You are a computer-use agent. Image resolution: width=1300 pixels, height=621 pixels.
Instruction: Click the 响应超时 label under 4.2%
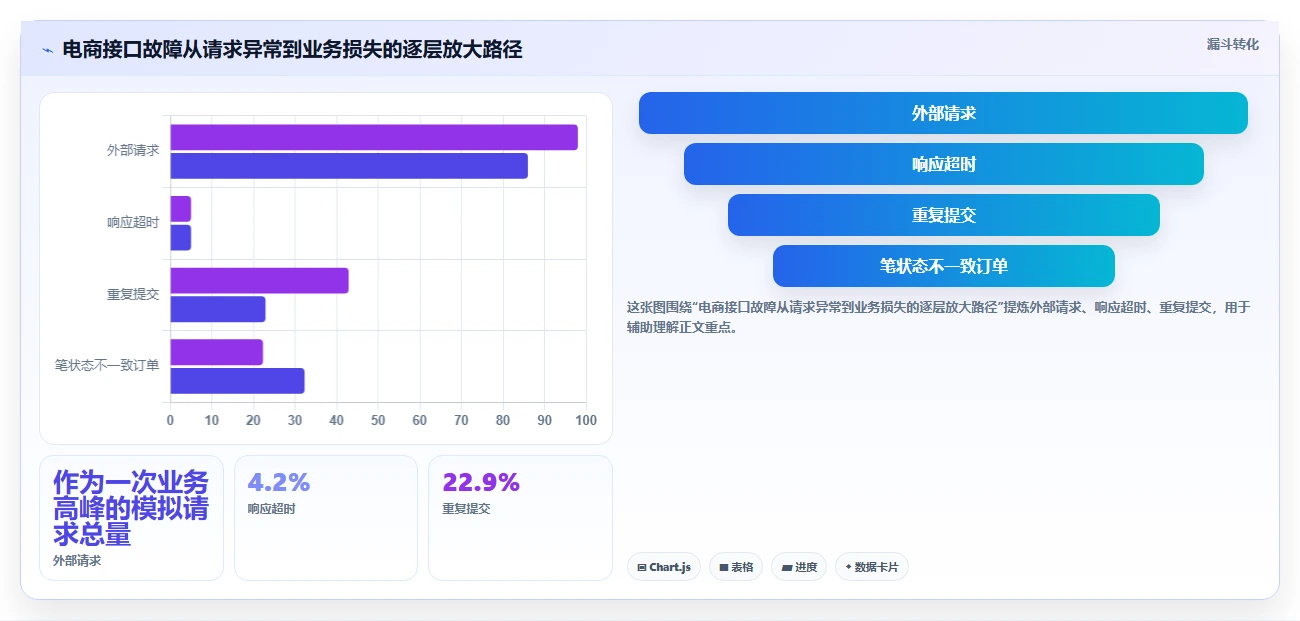click(272, 509)
